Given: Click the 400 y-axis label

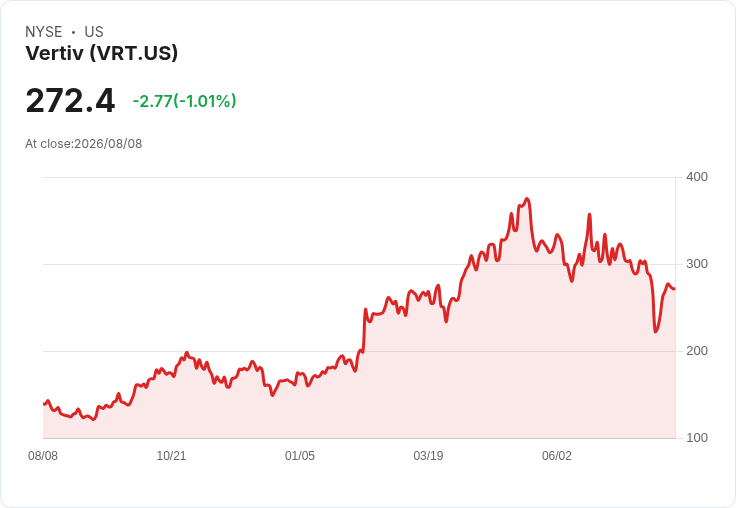Looking at the screenshot, I should (x=697, y=177).
